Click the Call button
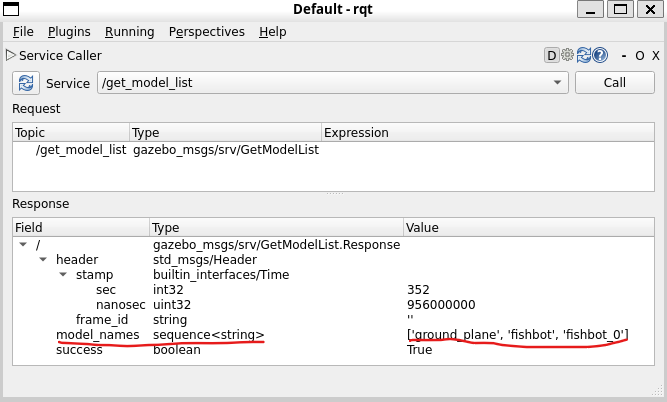The width and height of the screenshot is (667, 402). click(615, 83)
